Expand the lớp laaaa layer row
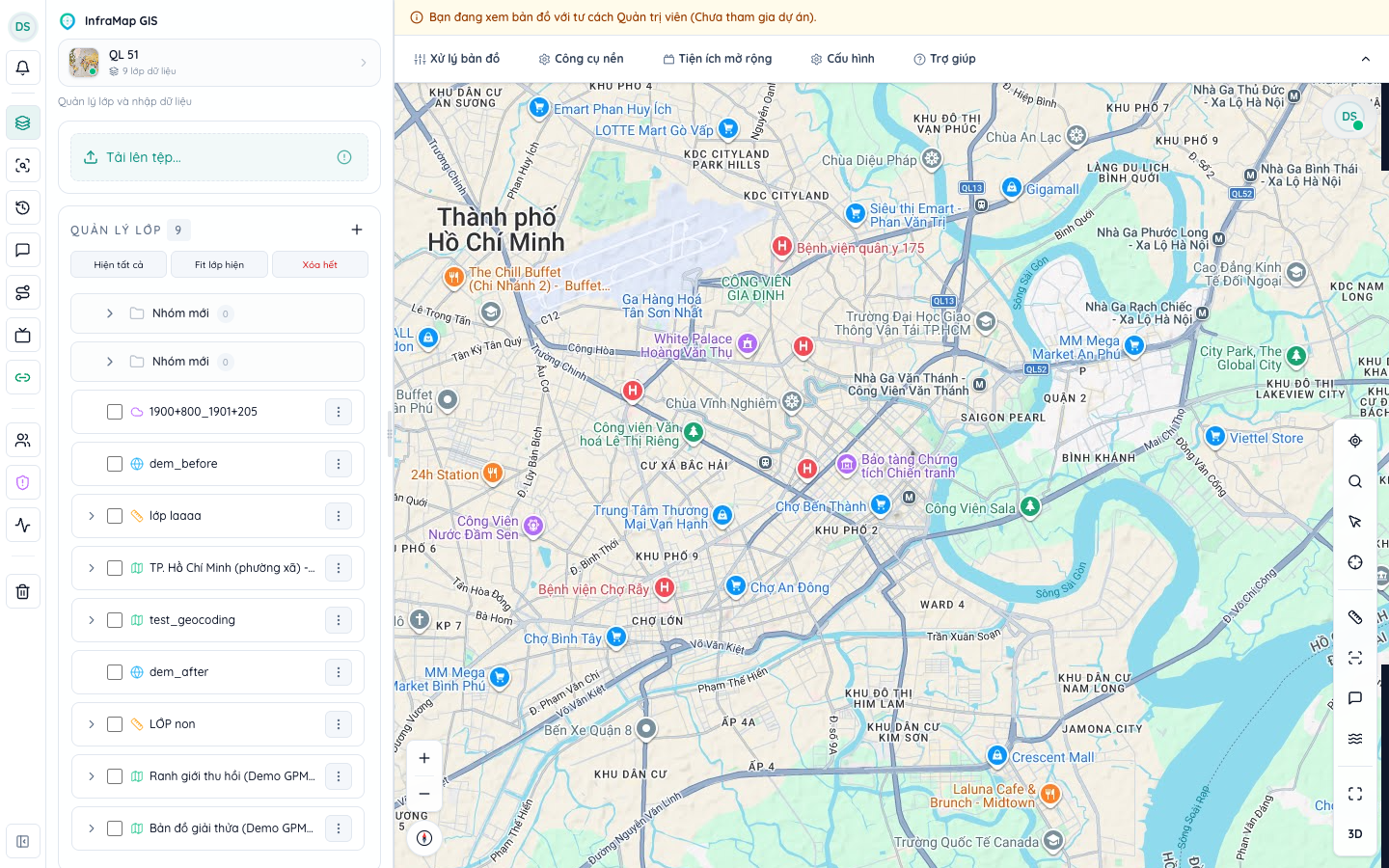The image size is (1389, 868). (x=92, y=516)
